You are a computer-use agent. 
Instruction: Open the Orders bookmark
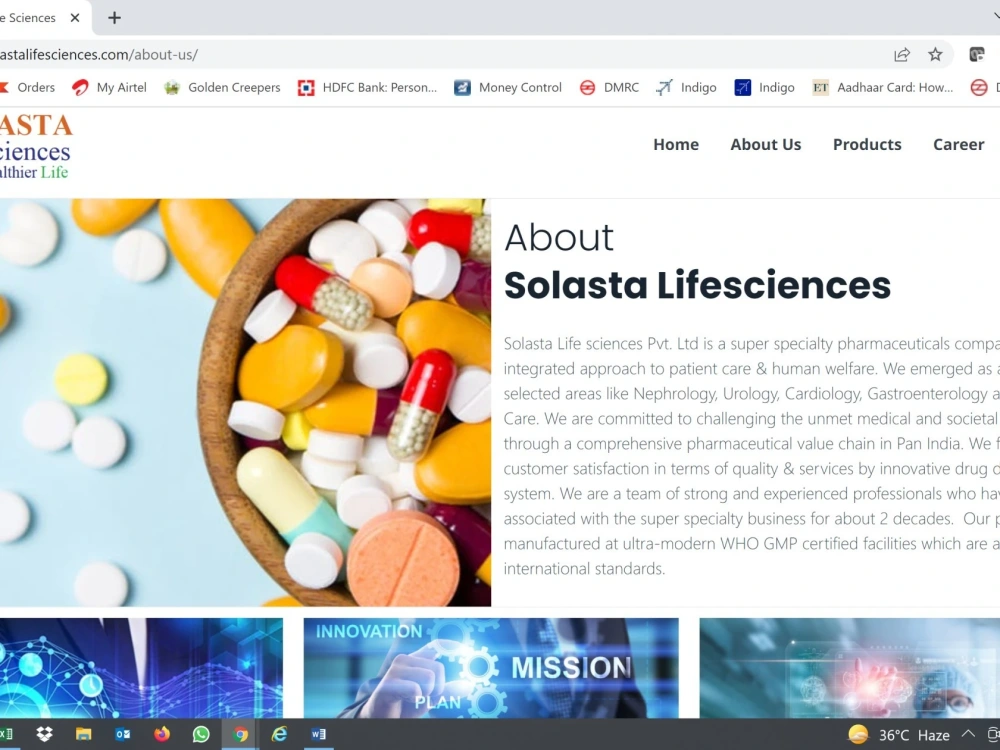coord(27,87)
